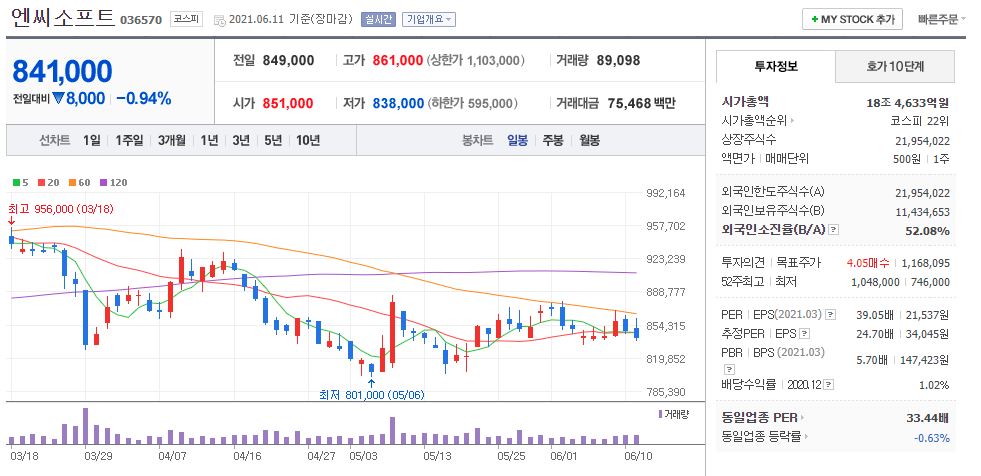This screenshot has height=476, width=981.
Task: Click the 고가 value 861,000
Action: coord(397,61)
